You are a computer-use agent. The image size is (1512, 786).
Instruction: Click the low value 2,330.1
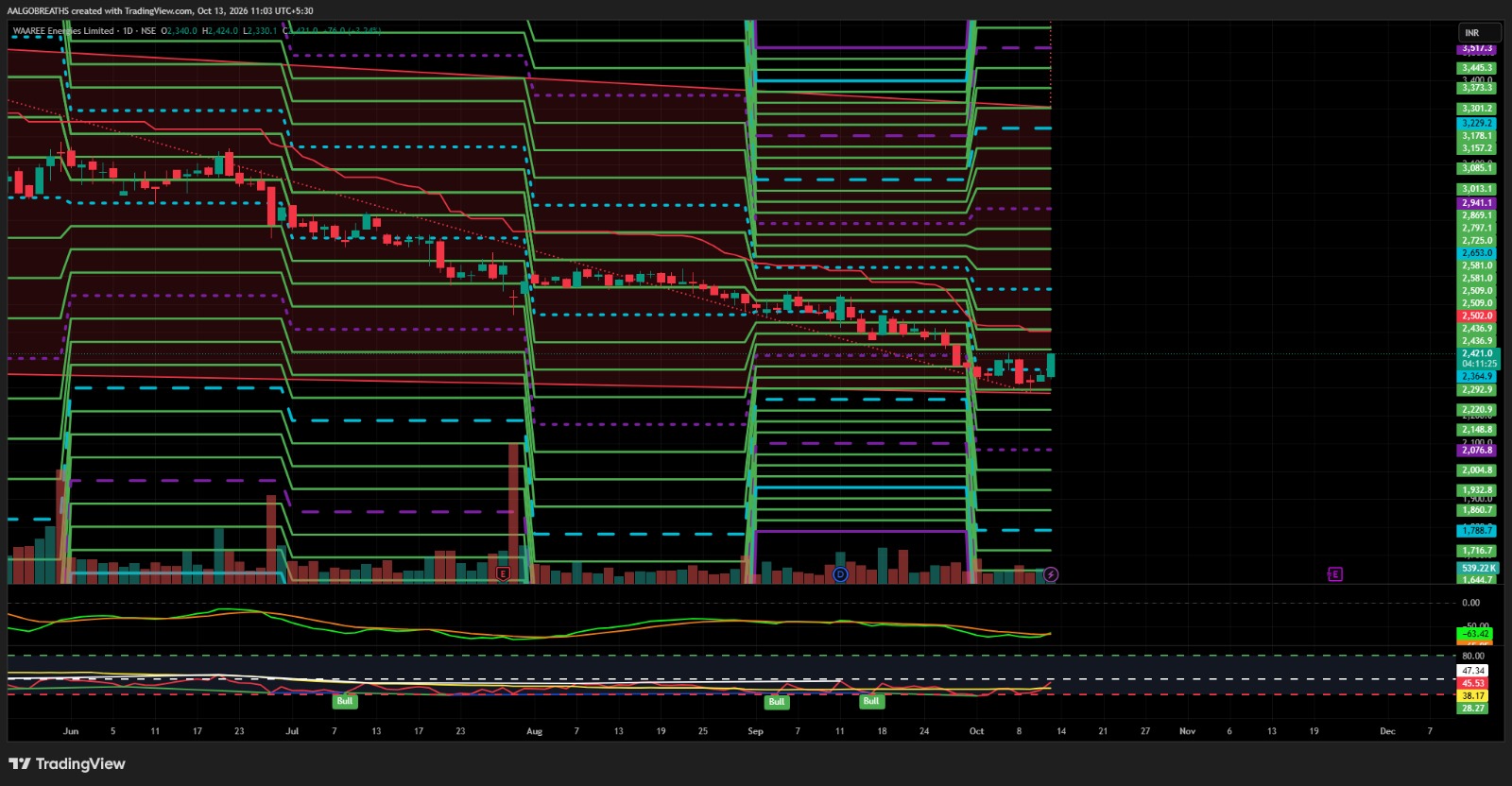[x=262, y=31]
